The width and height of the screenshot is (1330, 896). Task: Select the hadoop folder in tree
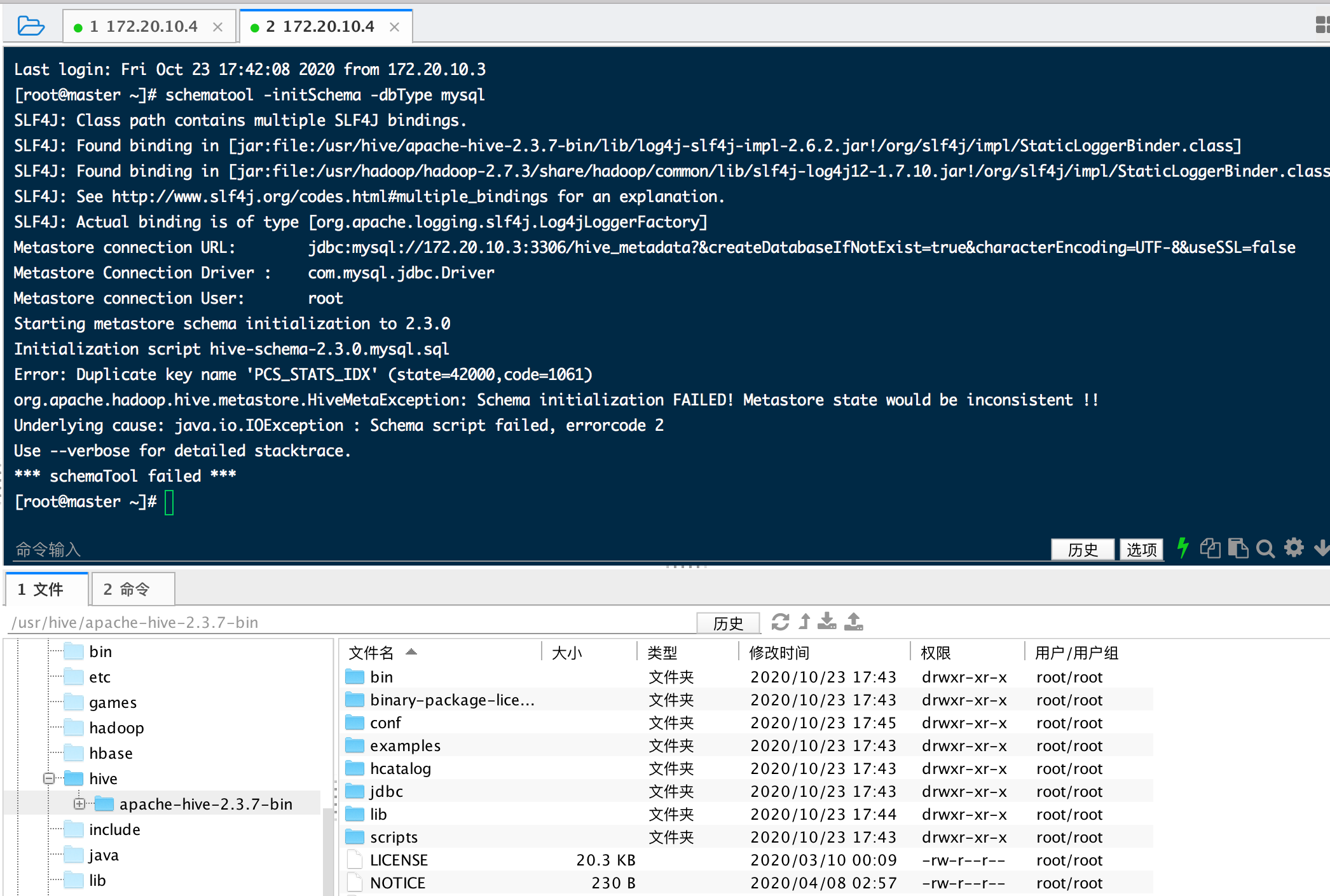click(x=116, y=728)
